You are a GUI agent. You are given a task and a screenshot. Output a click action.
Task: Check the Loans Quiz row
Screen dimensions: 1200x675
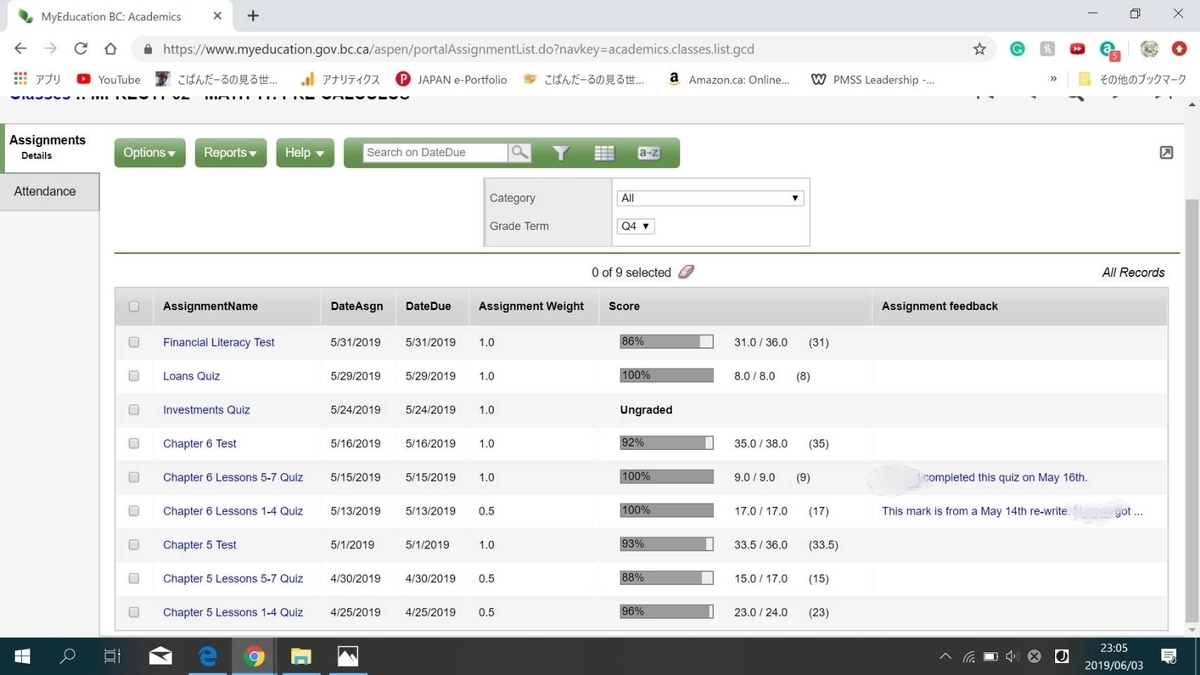coord(134,376)
